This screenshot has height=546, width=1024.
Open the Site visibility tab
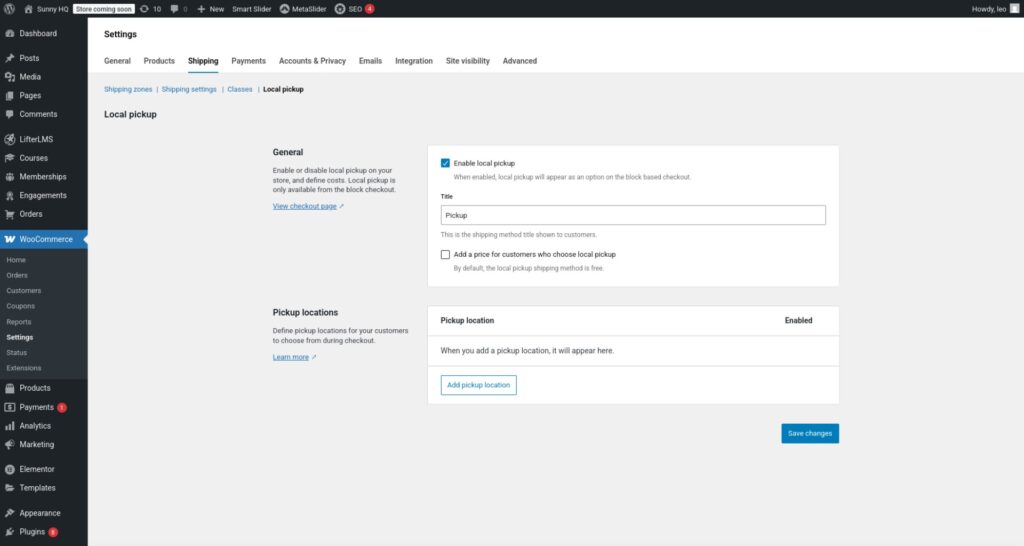468,61
